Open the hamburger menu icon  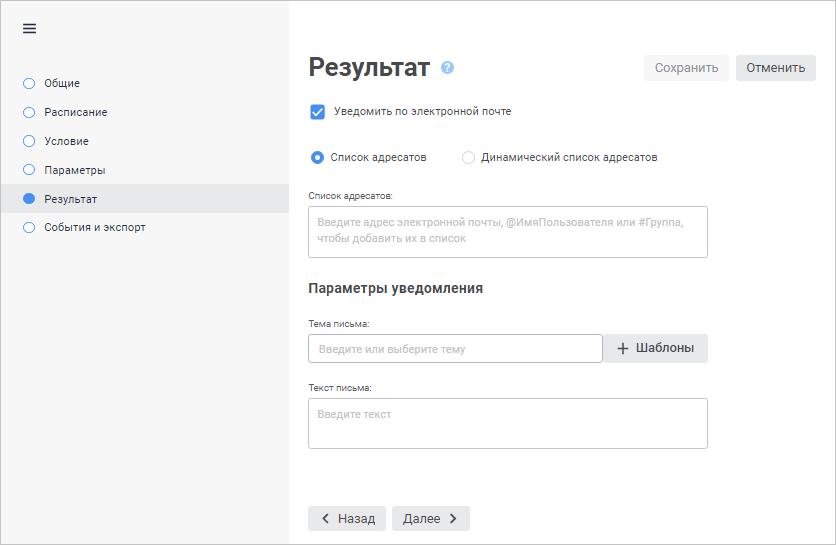click(x=29, y=28)
